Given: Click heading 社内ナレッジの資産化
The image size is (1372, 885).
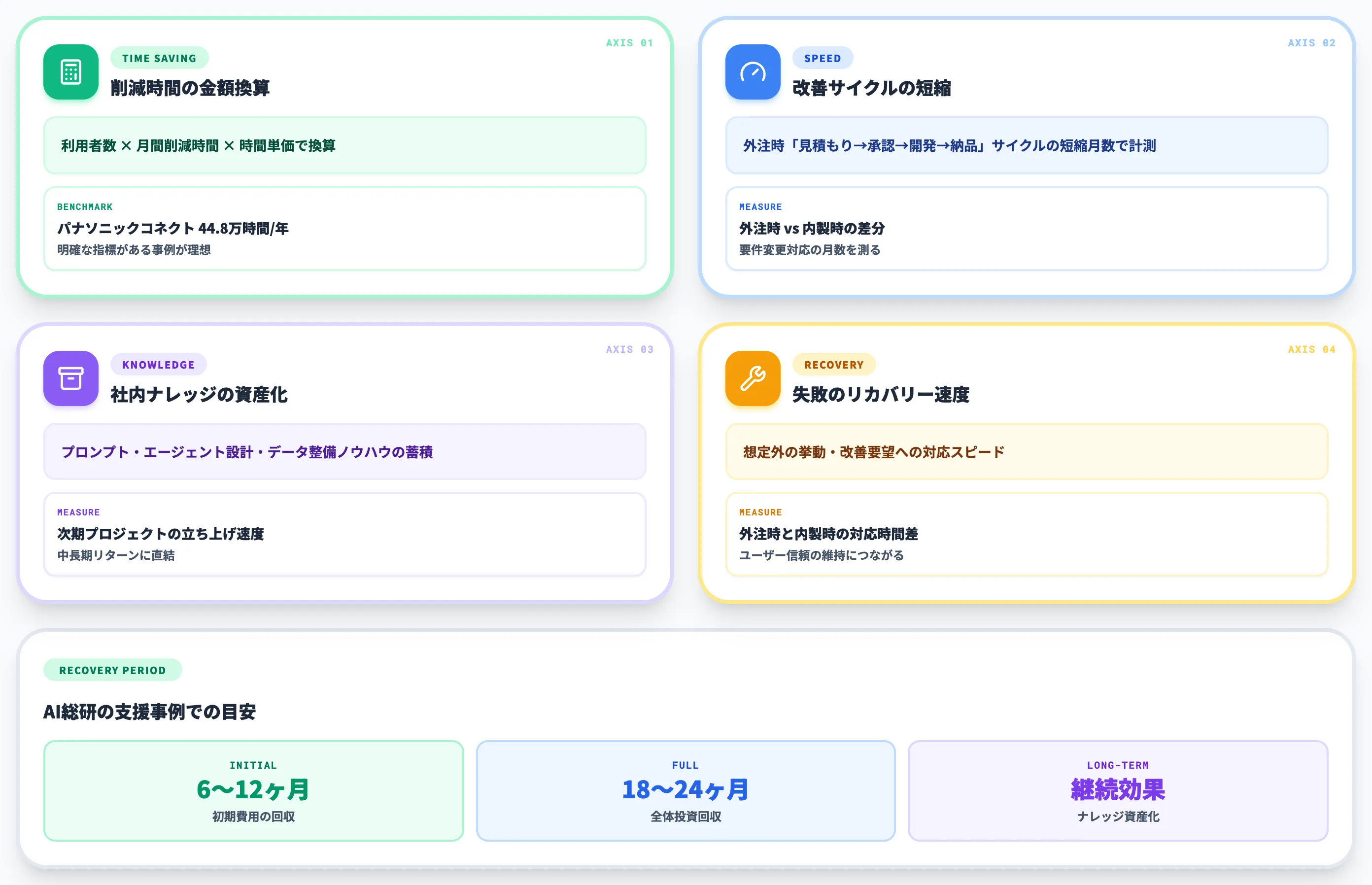Looking at the screenshot, I should point(199,394).
